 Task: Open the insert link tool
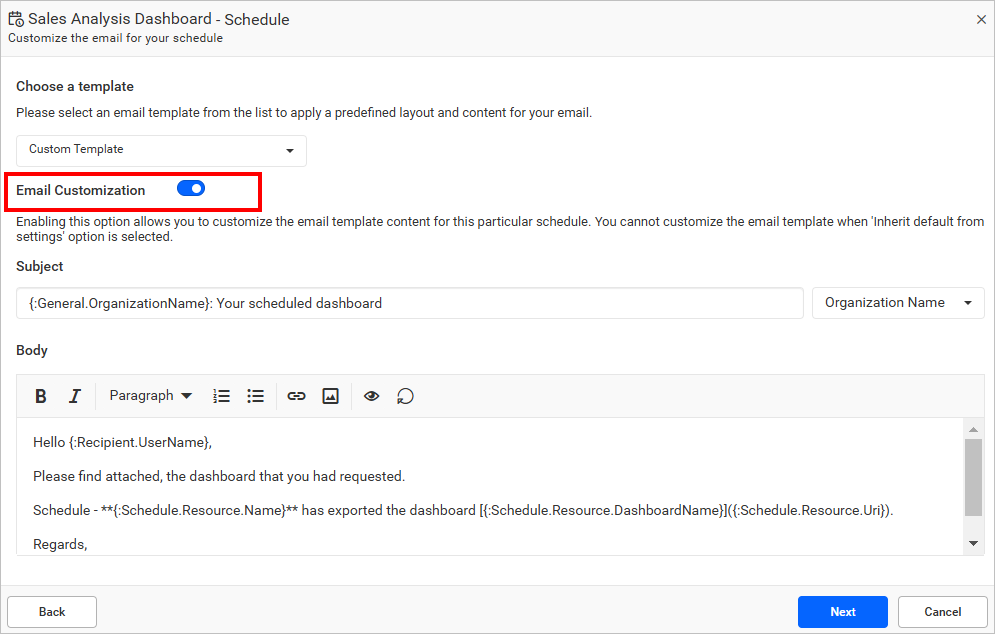tap(296, 395)
